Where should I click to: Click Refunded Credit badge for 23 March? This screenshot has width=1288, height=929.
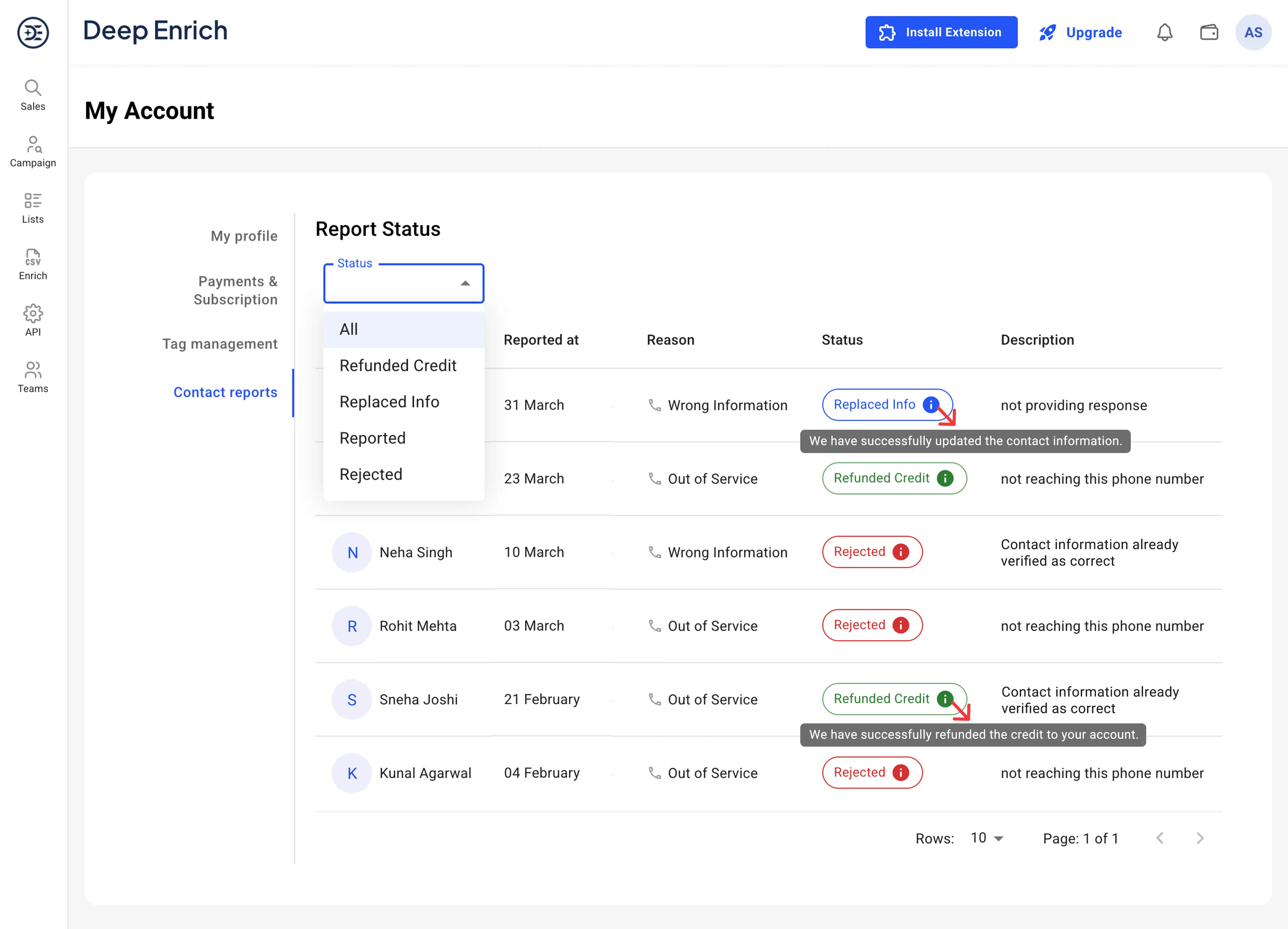(x=894, y=478)
